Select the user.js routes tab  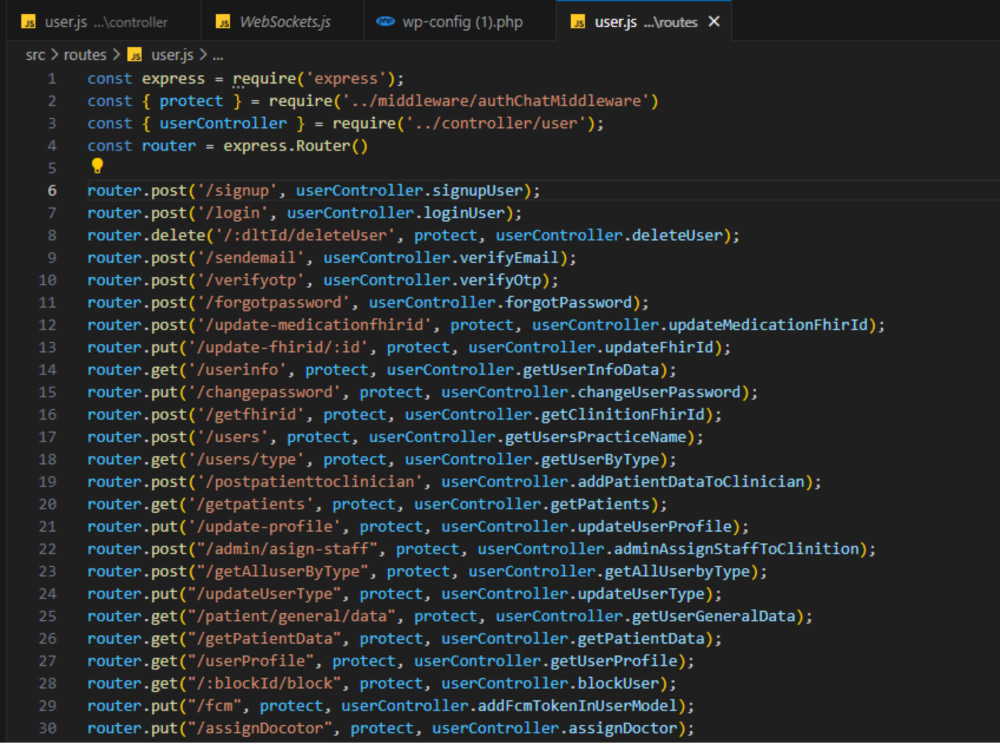(x=644, y=22)
